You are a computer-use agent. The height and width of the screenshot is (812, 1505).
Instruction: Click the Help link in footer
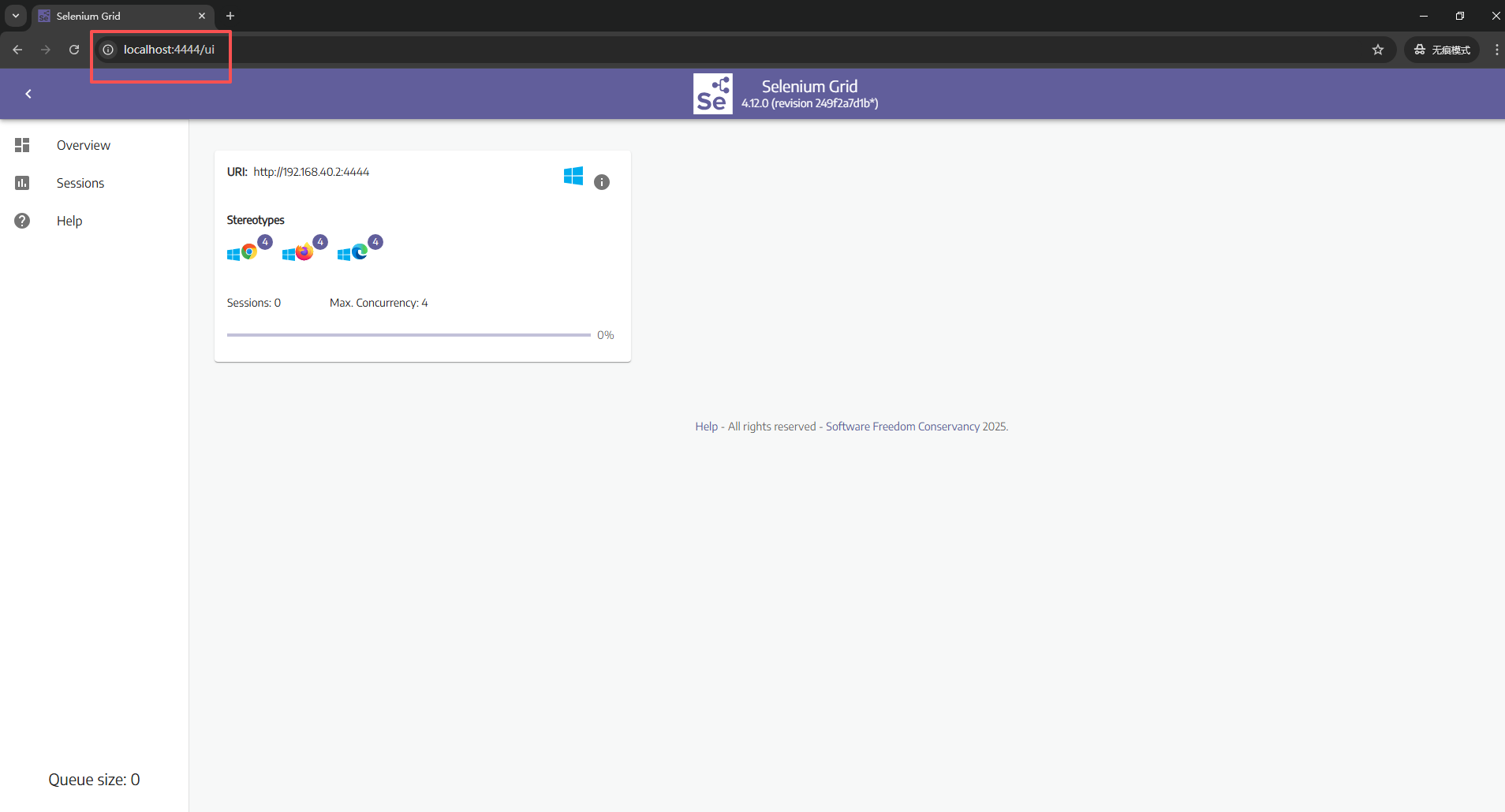706,426
